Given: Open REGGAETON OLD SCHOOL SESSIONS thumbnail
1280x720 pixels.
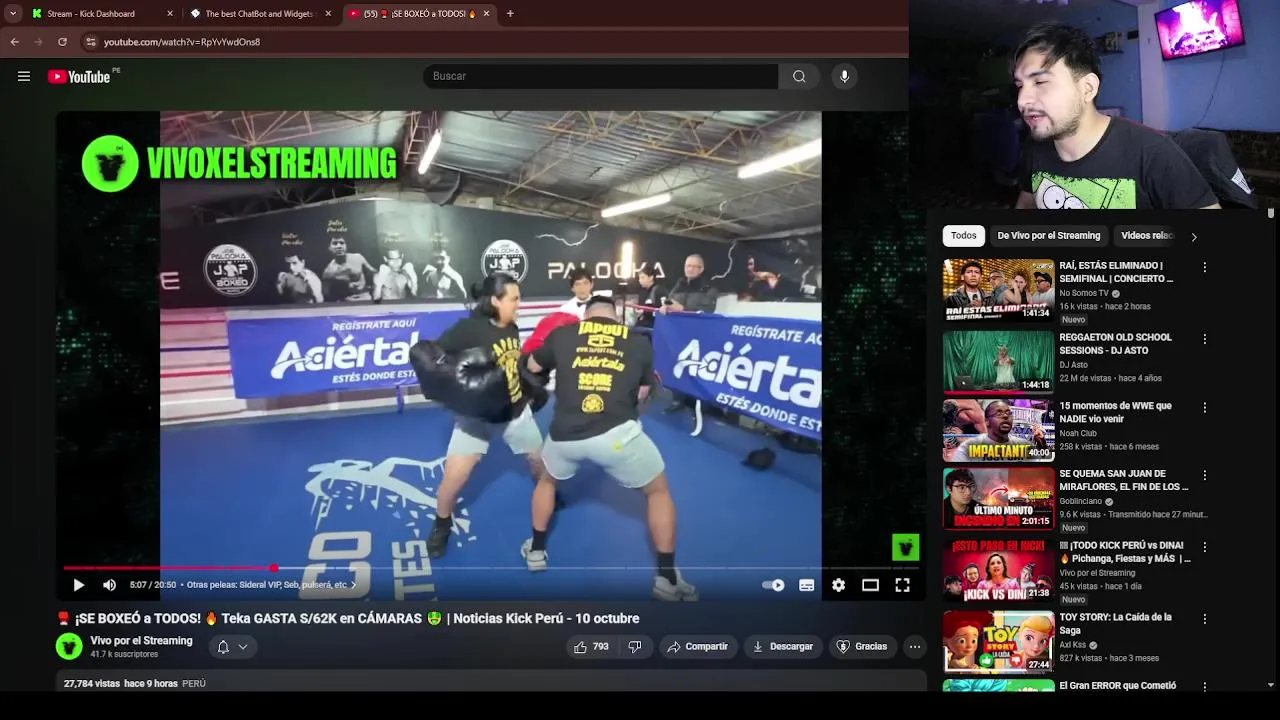Looking at the screenshot, I should 998,362.
